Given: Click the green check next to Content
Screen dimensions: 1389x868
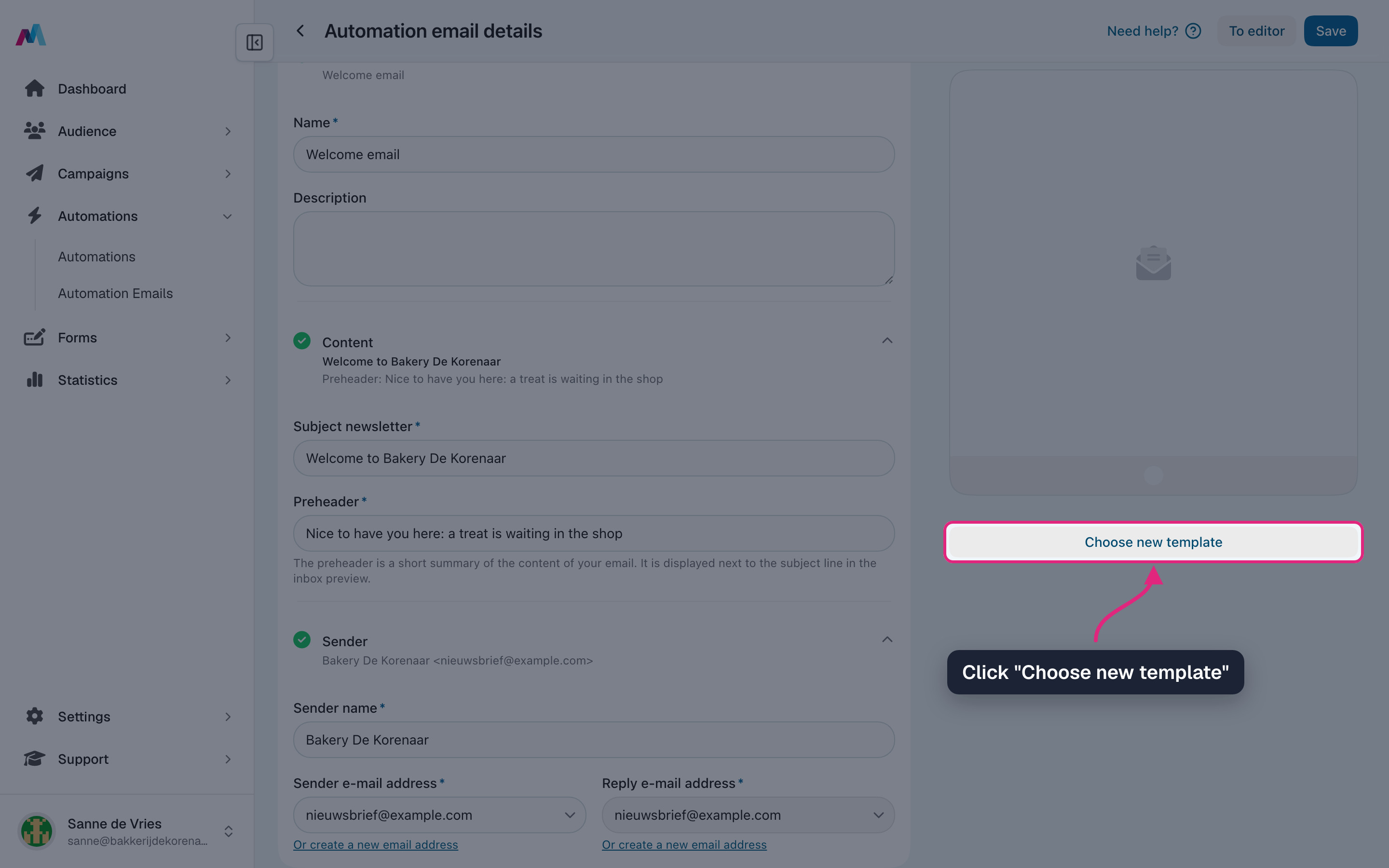Looking at the screenshot, I should (302, 341).
